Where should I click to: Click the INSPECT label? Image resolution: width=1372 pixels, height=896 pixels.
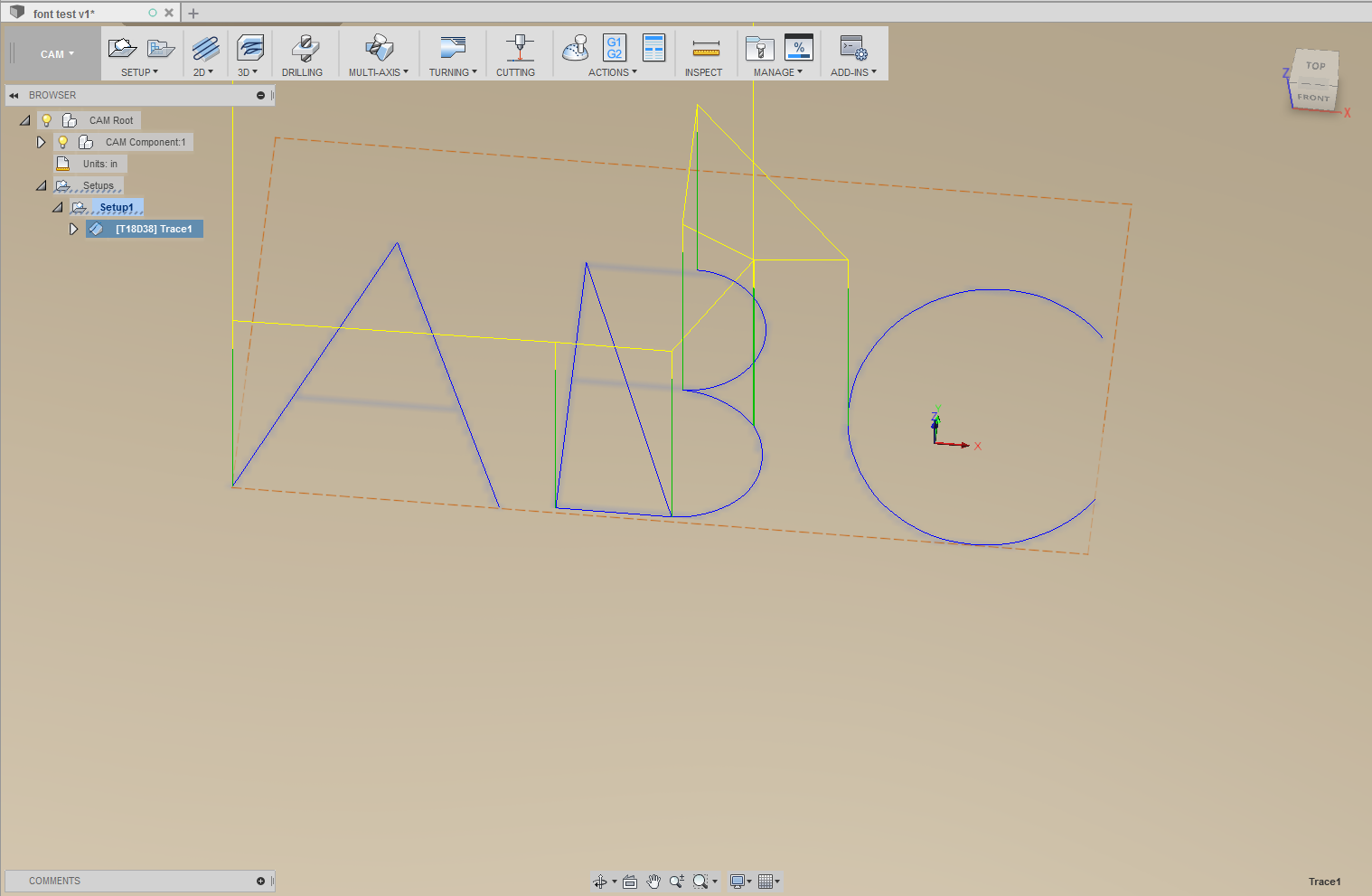click(703, 72)
